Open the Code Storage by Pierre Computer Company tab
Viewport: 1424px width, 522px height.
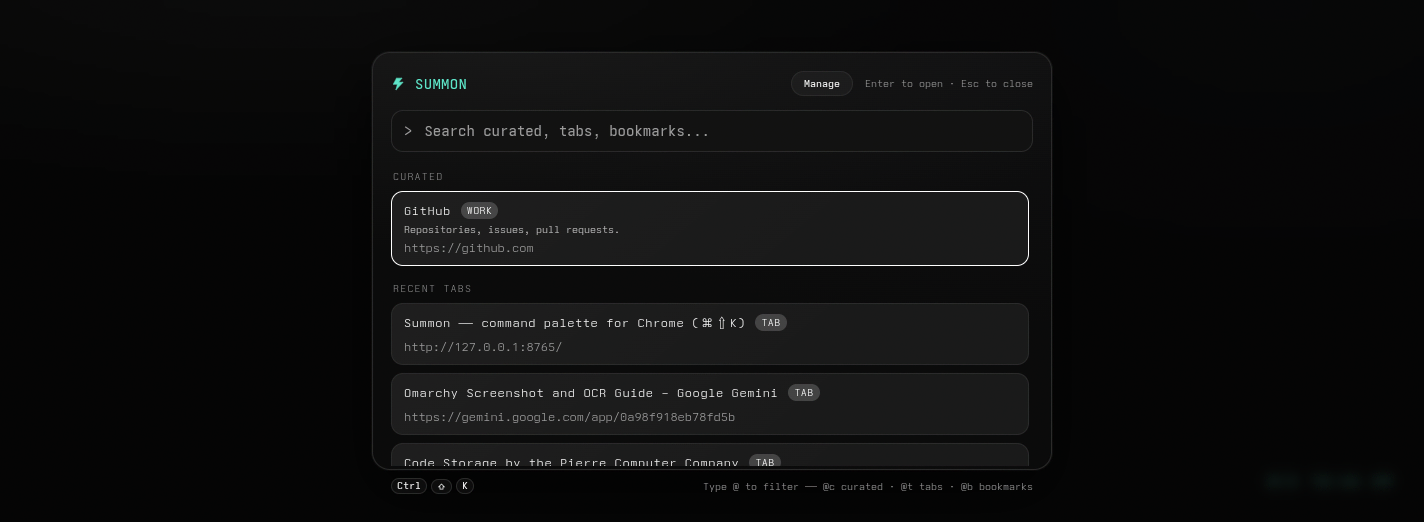pos(710,456)
